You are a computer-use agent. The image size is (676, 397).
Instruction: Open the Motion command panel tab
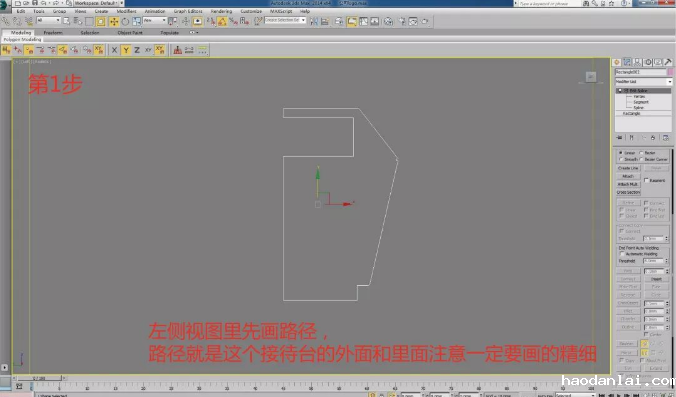[x=648, y=62]
